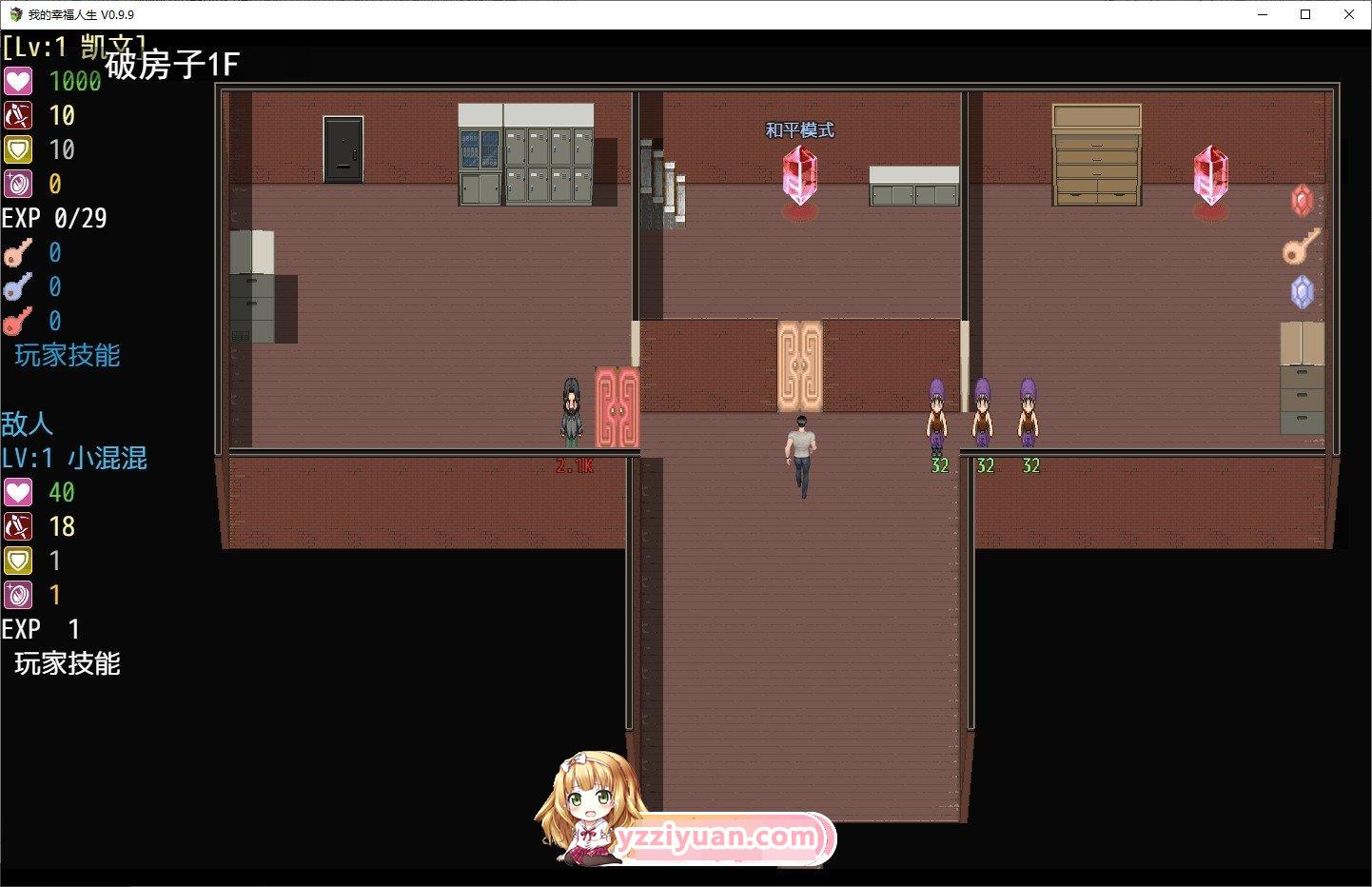Screen dimensions: 1372x887
Task: Click the pink key counter icon
Action: pos(18,252)
